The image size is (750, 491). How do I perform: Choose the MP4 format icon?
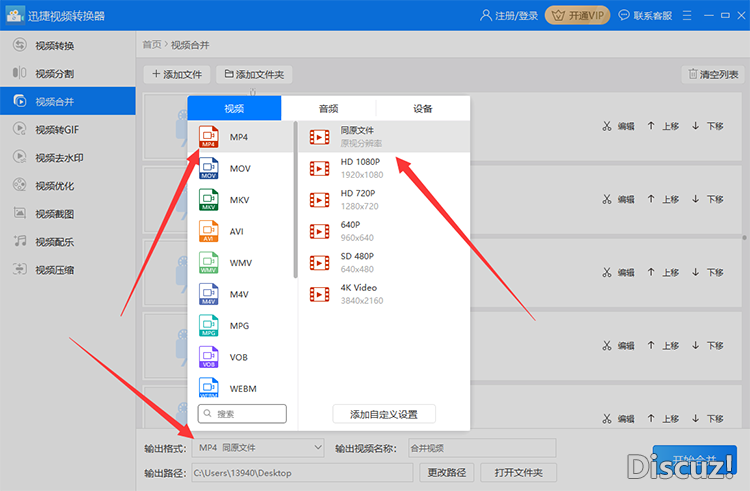[209, 137]
